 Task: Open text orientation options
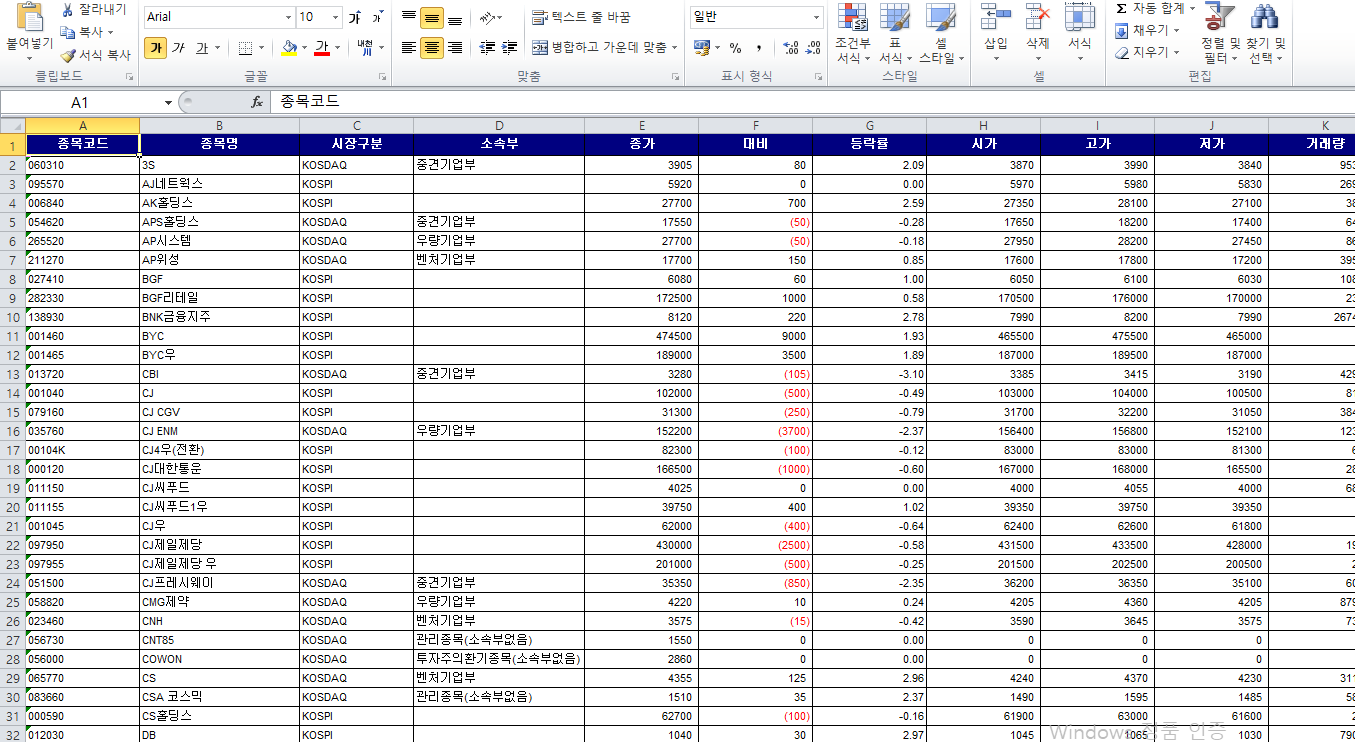(x=489, y=18)
